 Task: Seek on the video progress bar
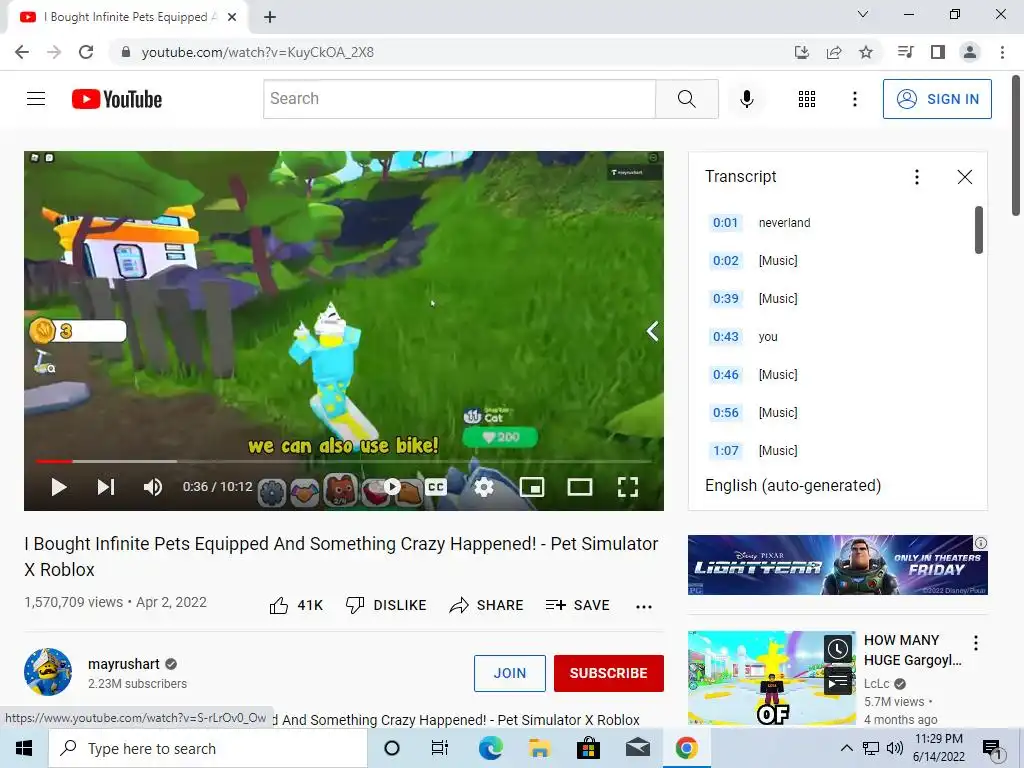(344, 461)
